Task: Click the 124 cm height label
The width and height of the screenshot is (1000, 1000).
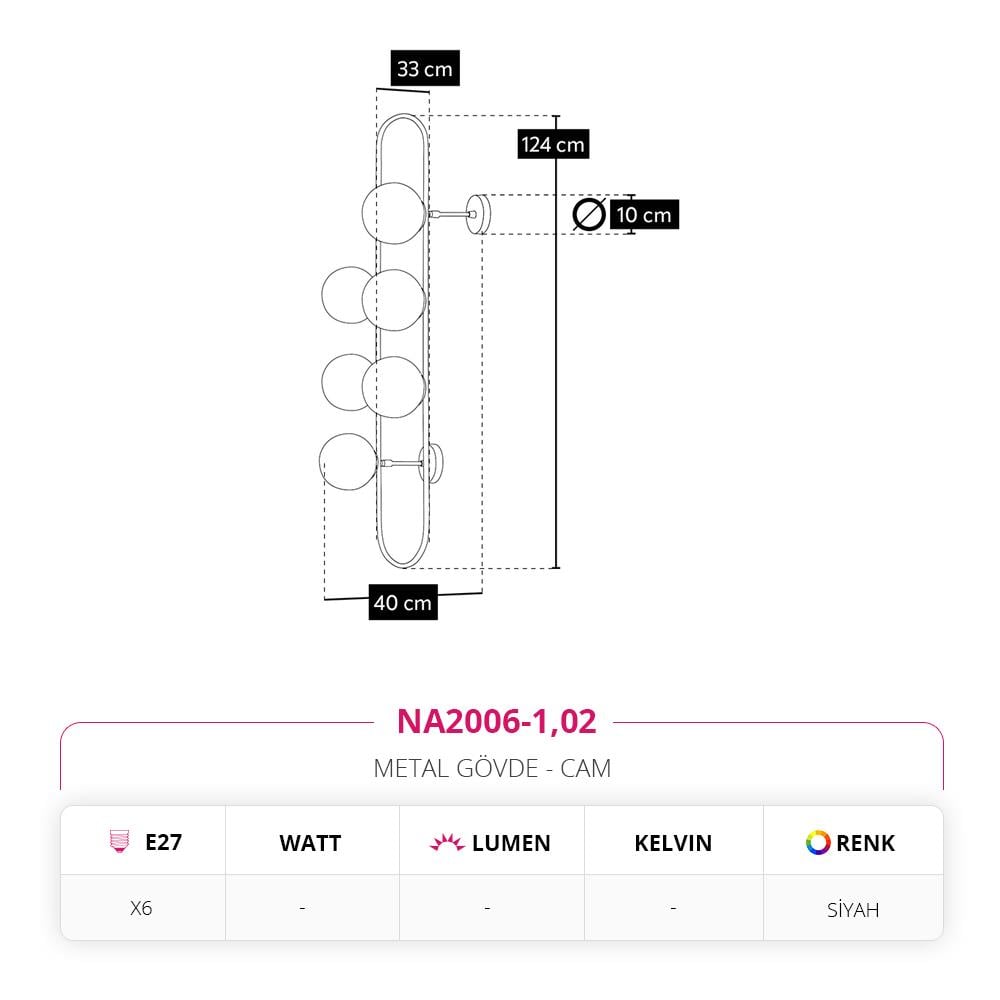Action: pos(553,144)
